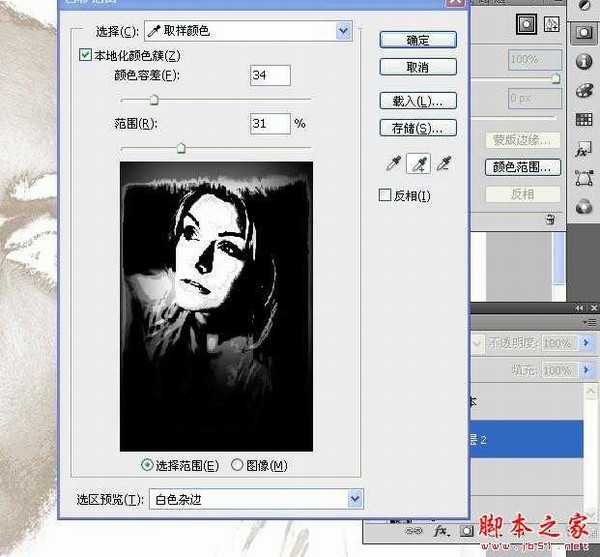Click the 颜色容差 fuzziness slider handle
The image size is (600, 557).
click(154, 100)
